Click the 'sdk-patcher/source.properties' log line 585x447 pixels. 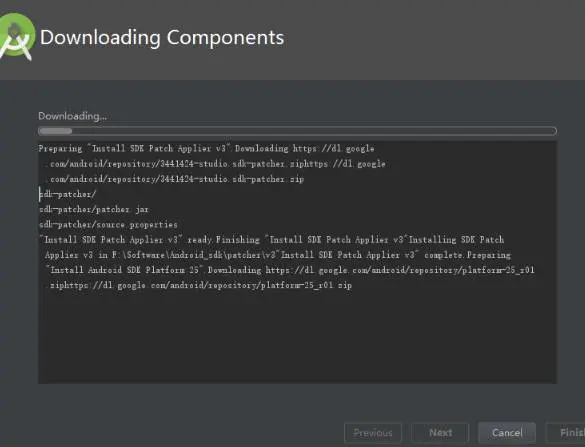pyautogui.click(x=108, y=225)
